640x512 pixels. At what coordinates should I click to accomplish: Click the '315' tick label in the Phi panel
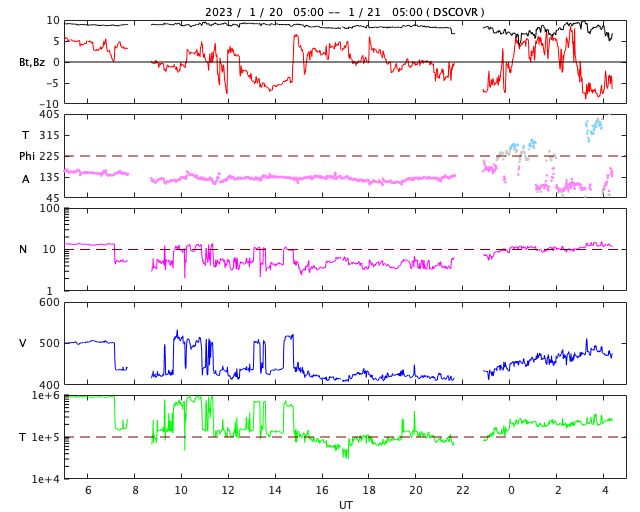49,135
